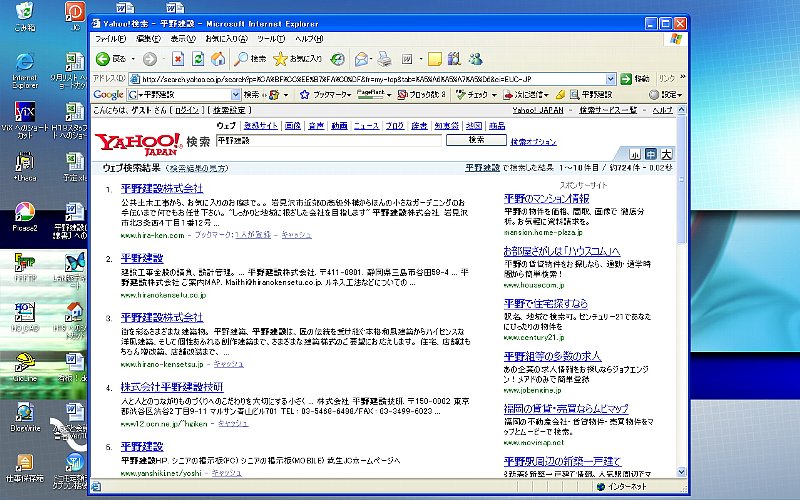Image resolution: width=800 pixels, height=500 pixels.
Task: Click the Google toolbar ブロック数 popup blocker
Action: pyautogui.click(x=421, y=95)
